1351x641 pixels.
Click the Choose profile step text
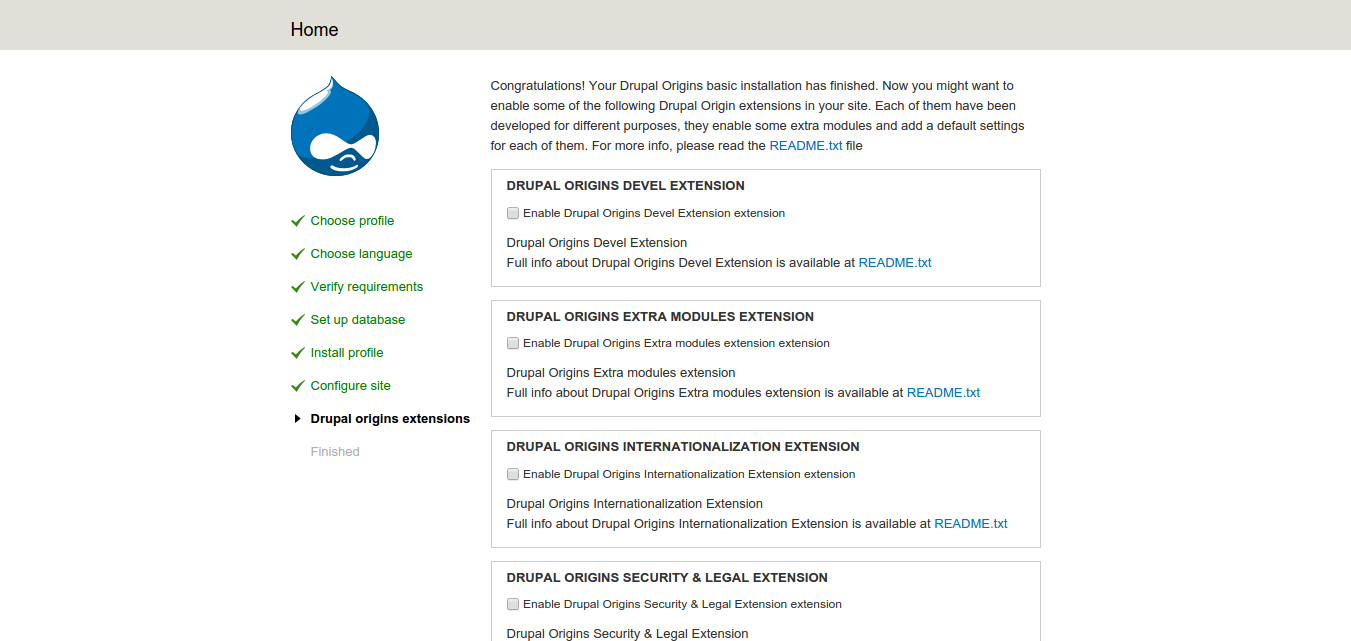click(352, 220)
